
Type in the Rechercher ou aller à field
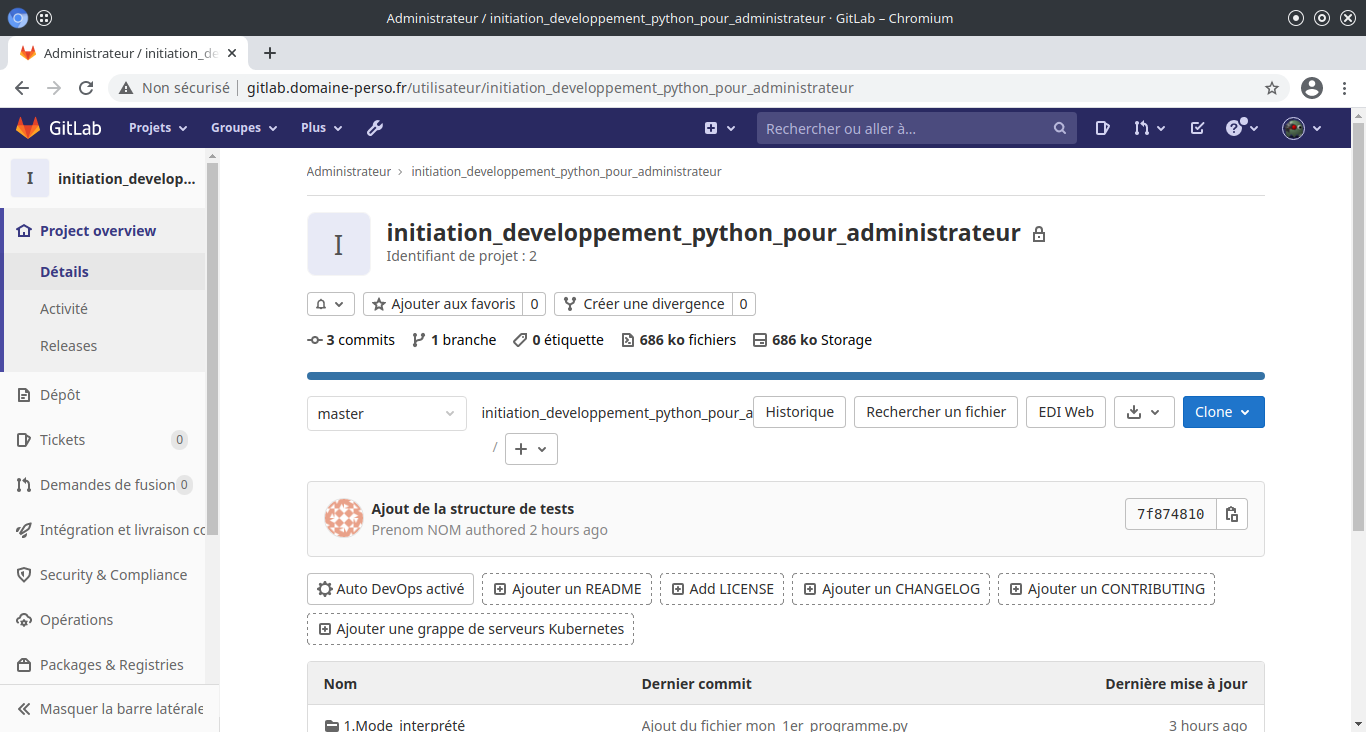tap(905, 128)
